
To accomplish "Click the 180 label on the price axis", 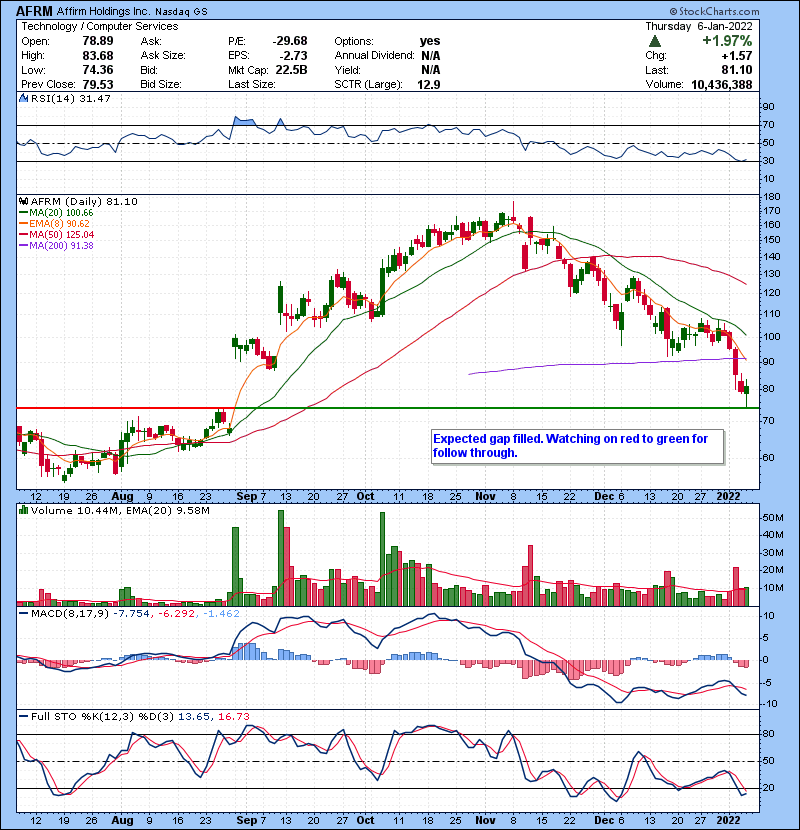I will [x=772, y=196].
